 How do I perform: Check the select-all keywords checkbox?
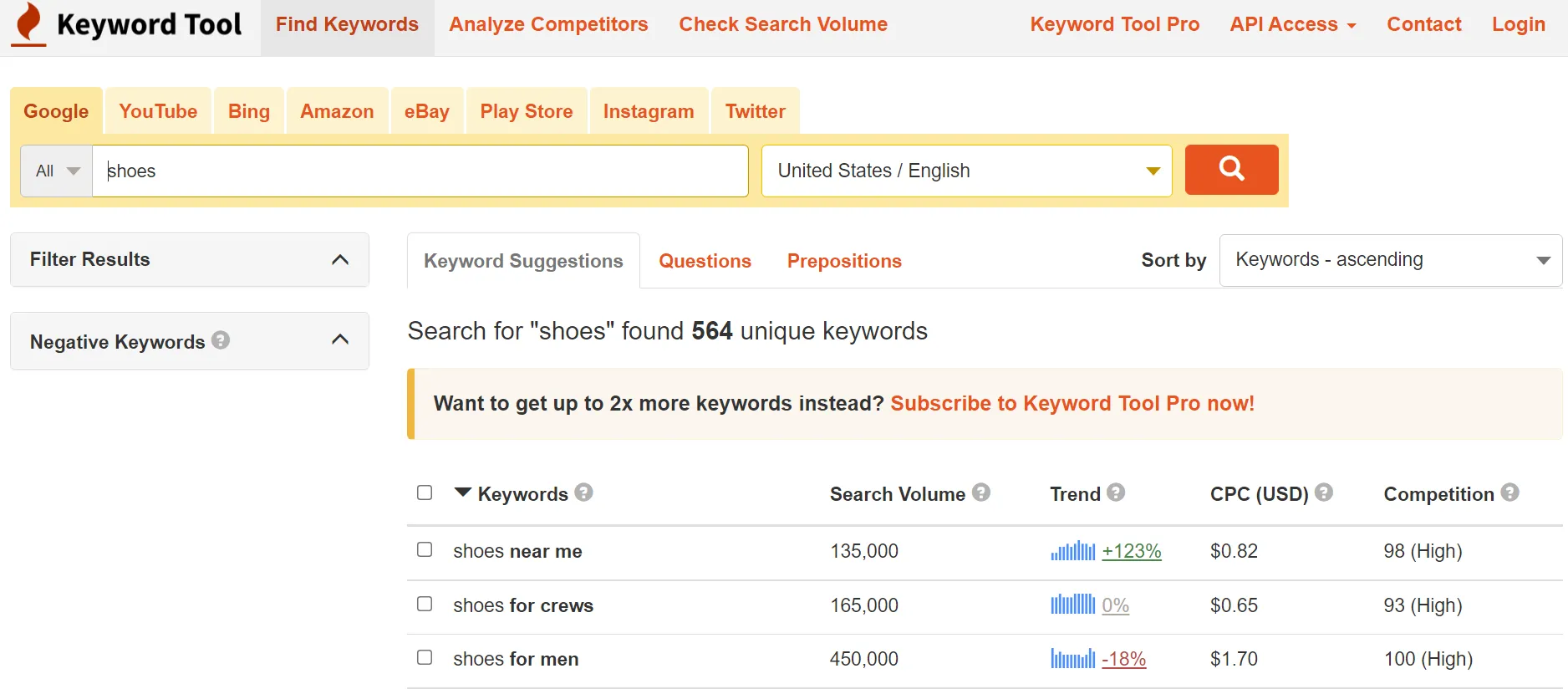coord(425,493)
